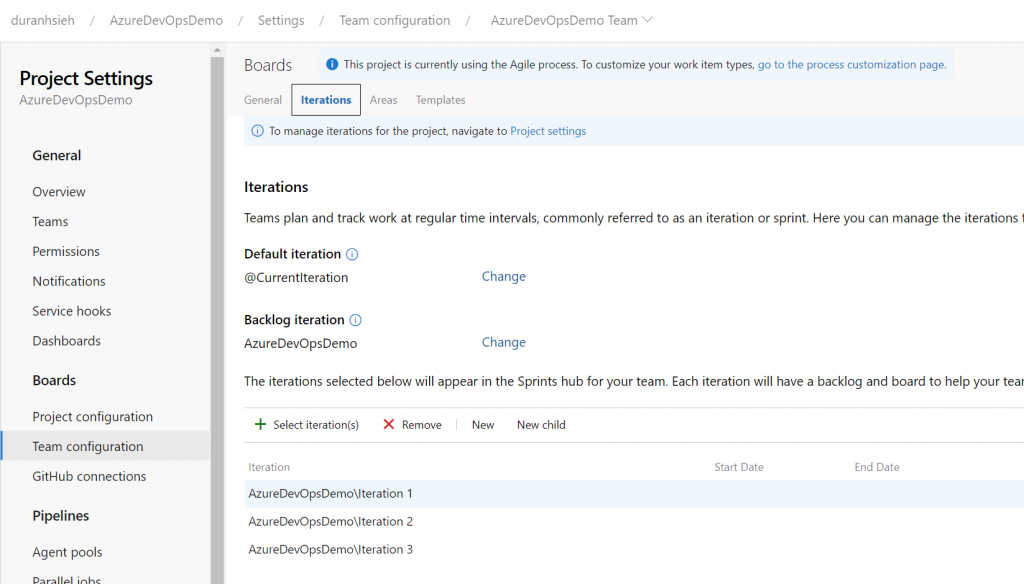
Task: Click Change for Backlog iteration
Action: click(x=503, y=343)
